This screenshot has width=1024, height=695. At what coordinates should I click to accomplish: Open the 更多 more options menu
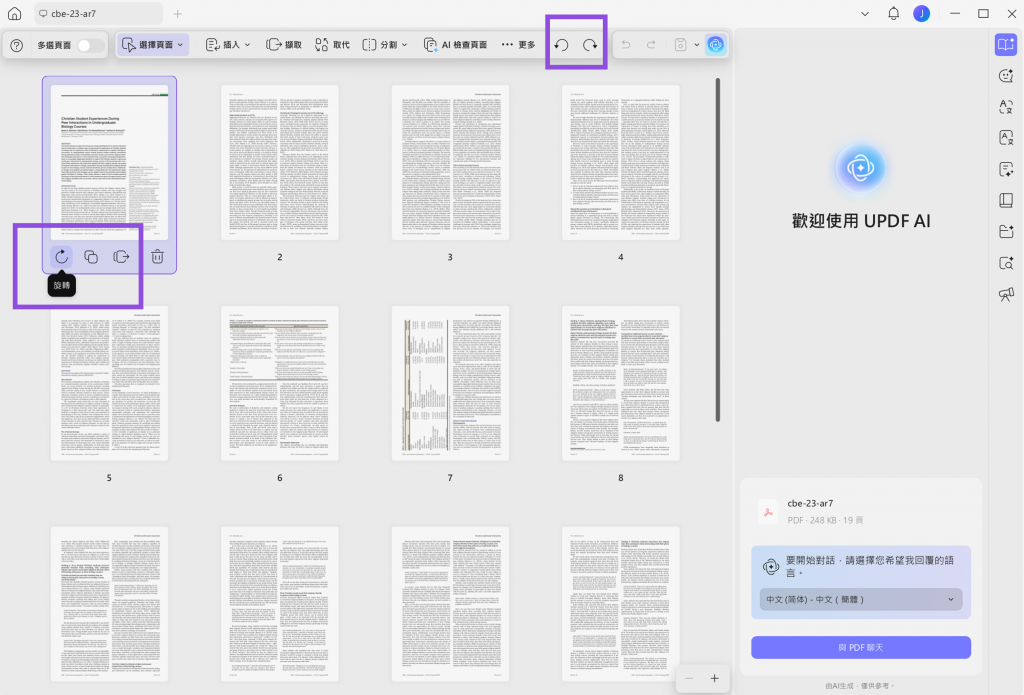(519, 45)
